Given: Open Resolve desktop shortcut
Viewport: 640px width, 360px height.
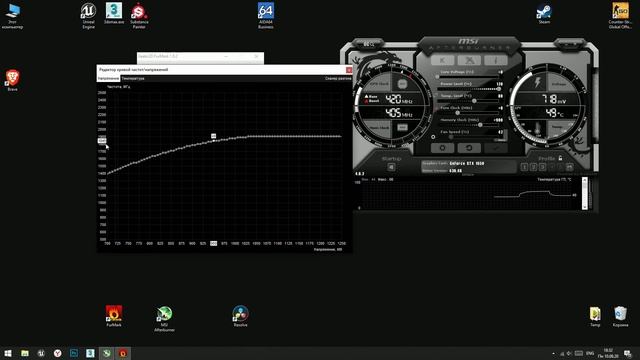Looking at the screenshot, I should tap(240, 316).
